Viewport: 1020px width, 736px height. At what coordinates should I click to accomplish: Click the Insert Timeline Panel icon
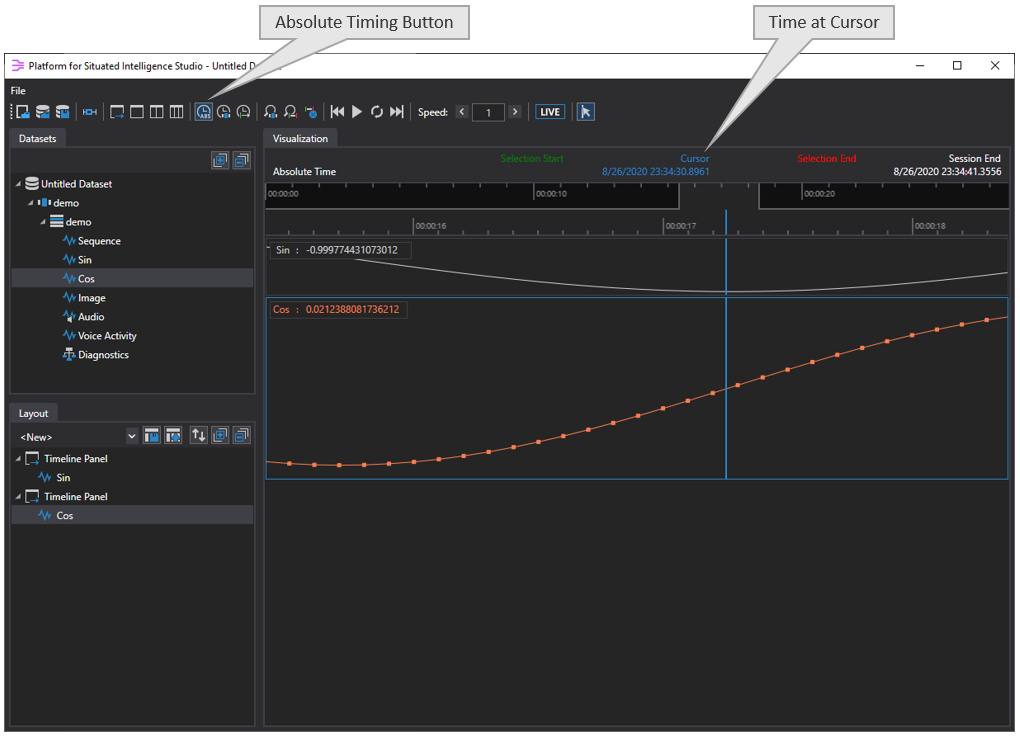click(x=118, y=111)
